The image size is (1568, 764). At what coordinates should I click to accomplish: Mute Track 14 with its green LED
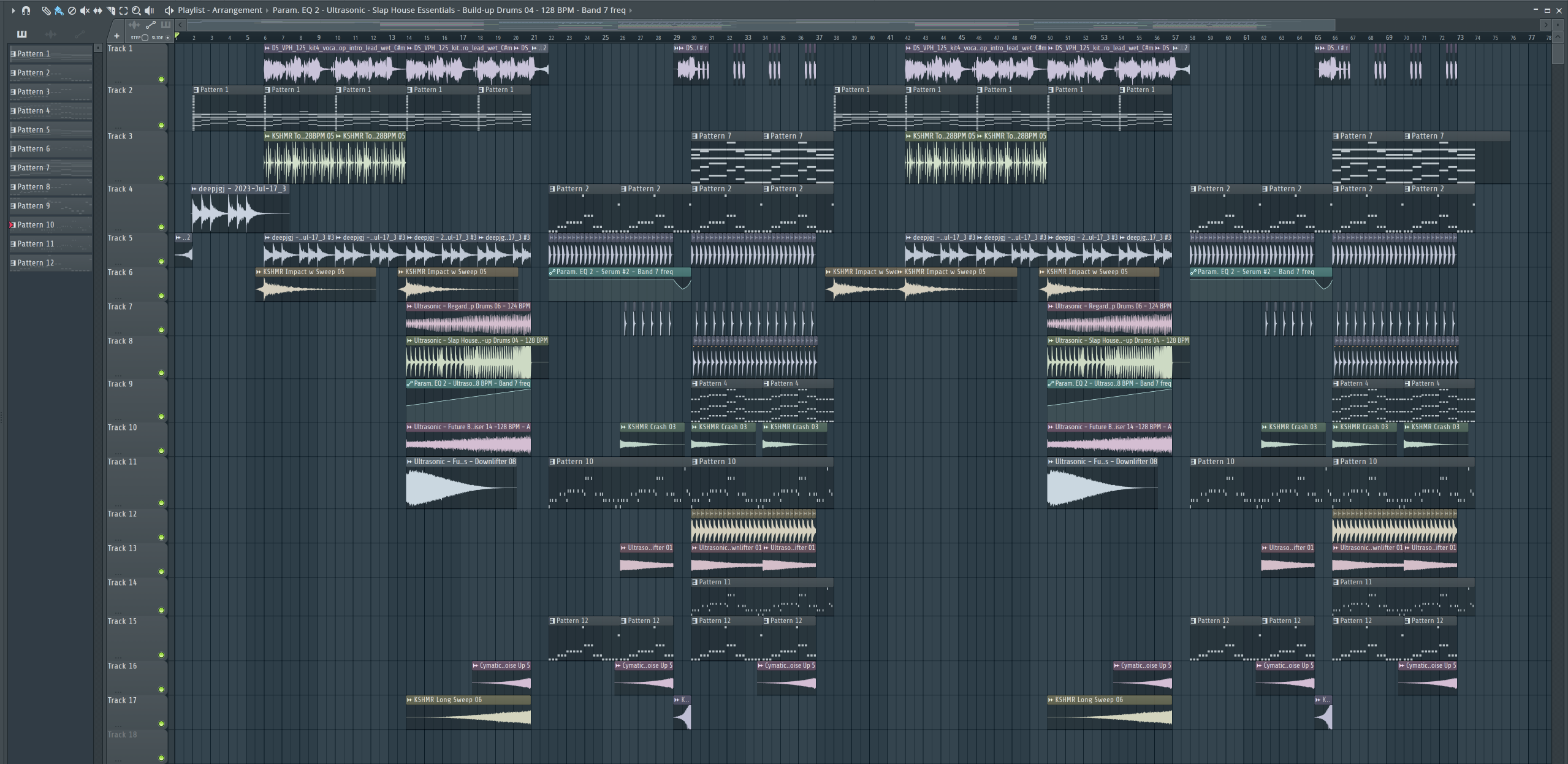point(161,610)
